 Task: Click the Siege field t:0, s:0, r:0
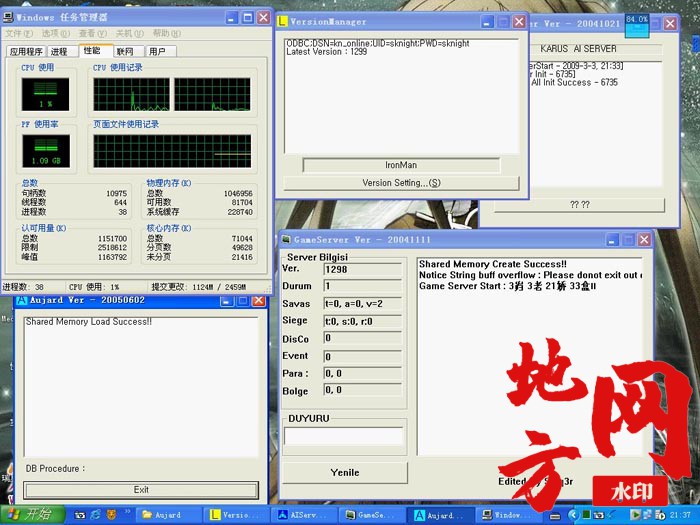coord(362,321)
